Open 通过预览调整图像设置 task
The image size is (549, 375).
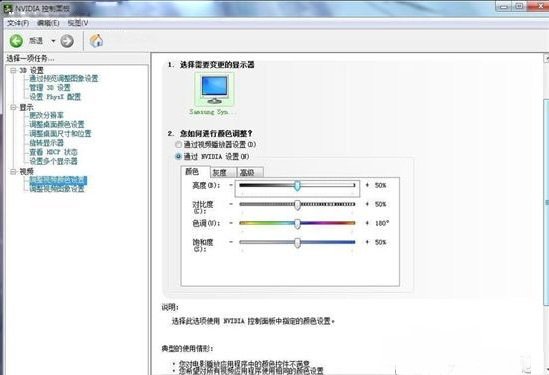click(64, 78)
